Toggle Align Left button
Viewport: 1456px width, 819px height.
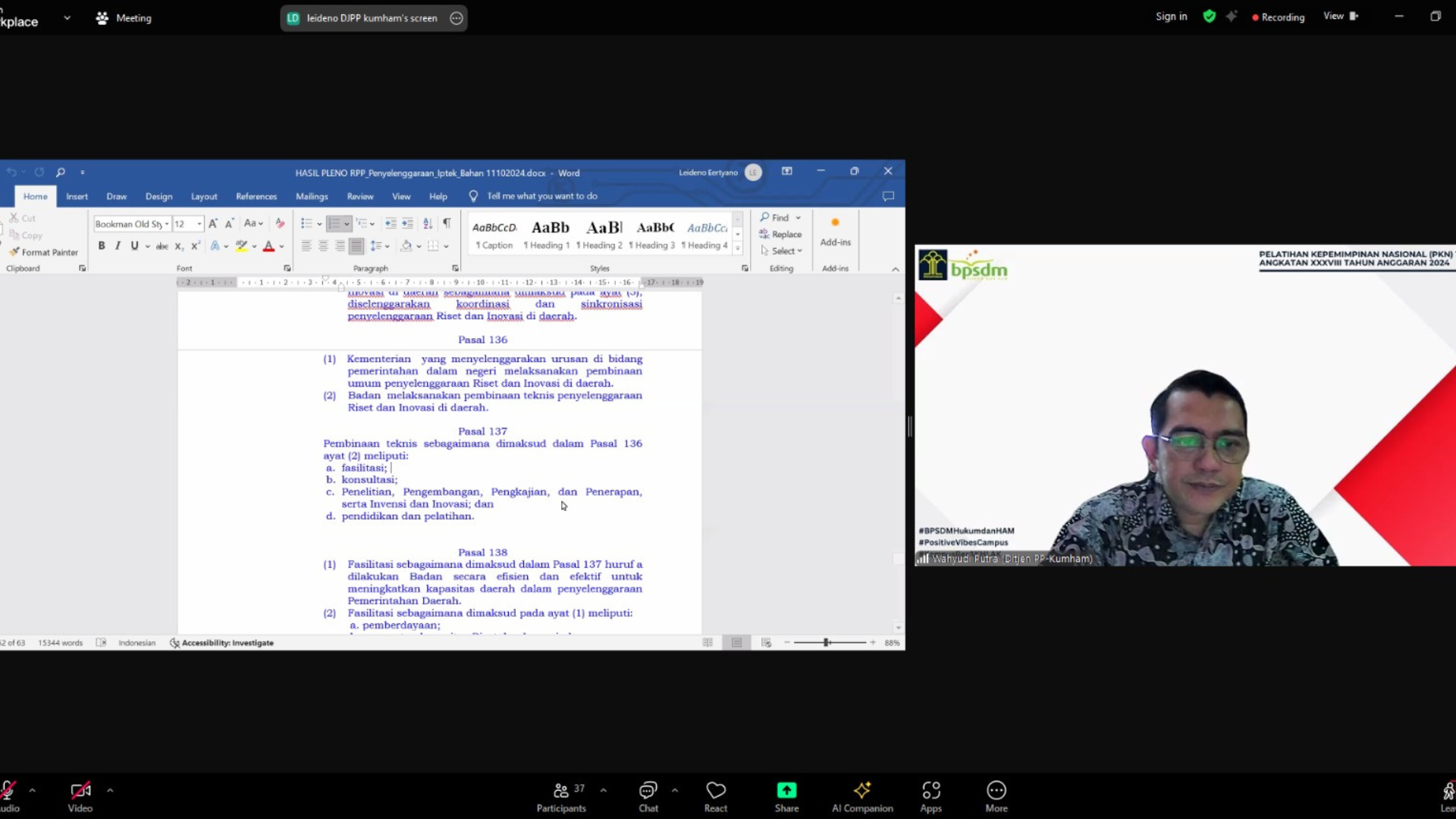pos(306,246)
